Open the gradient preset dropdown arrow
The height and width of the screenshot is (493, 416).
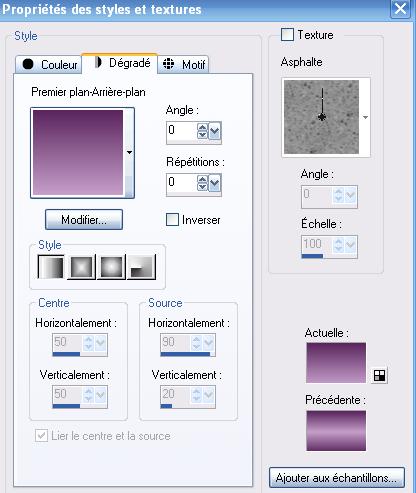coord(129,153)
